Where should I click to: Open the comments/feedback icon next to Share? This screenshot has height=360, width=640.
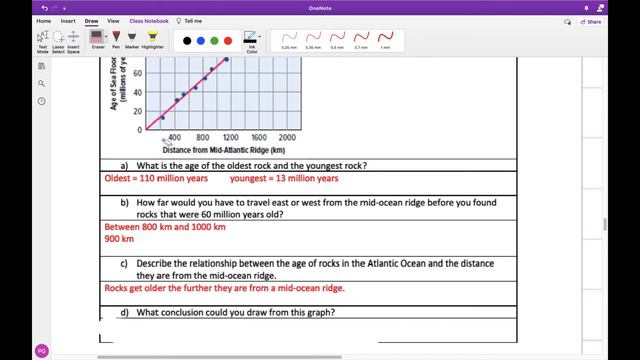coord(567,22)
